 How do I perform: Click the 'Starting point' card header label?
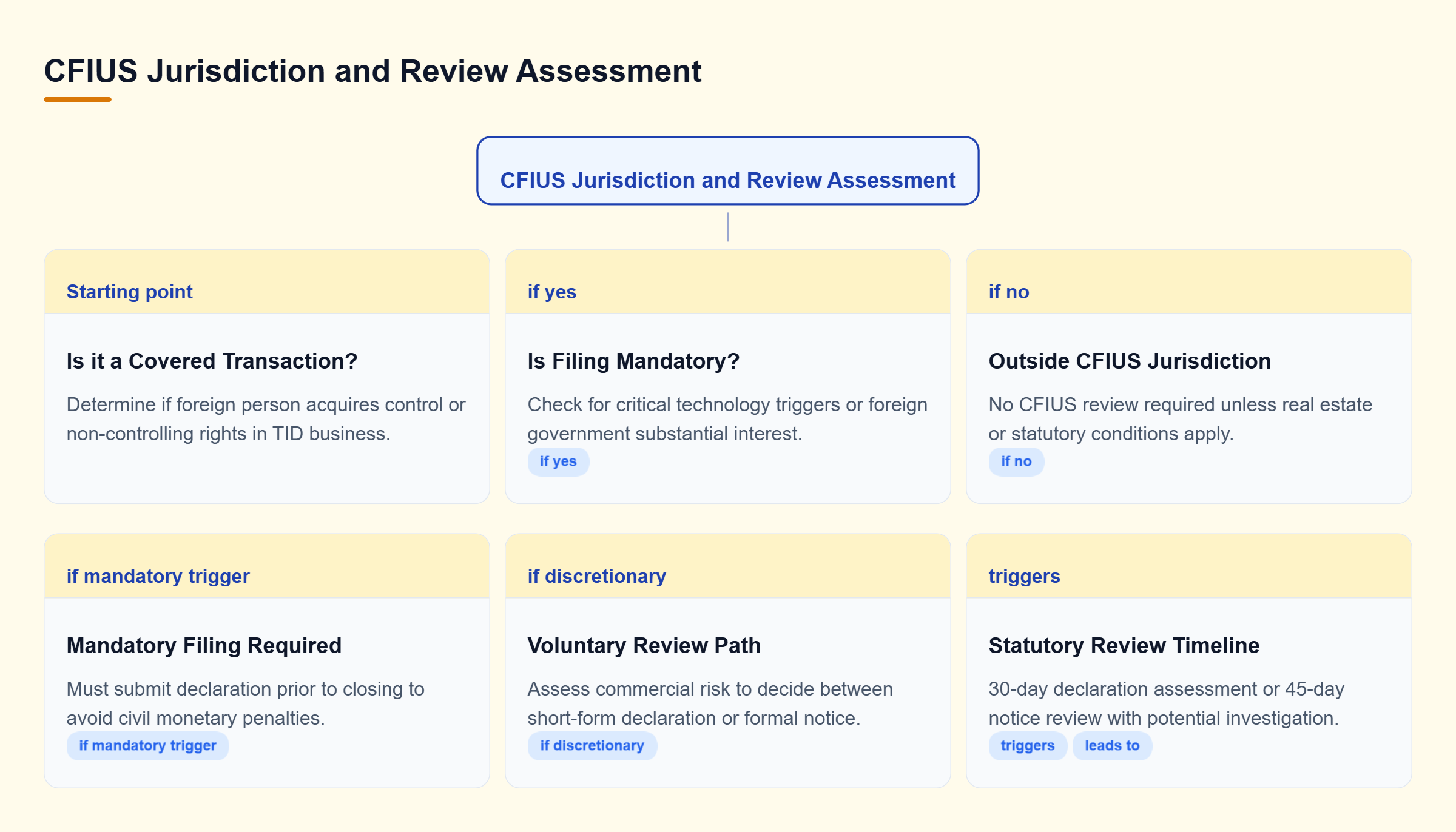[129, 292]
